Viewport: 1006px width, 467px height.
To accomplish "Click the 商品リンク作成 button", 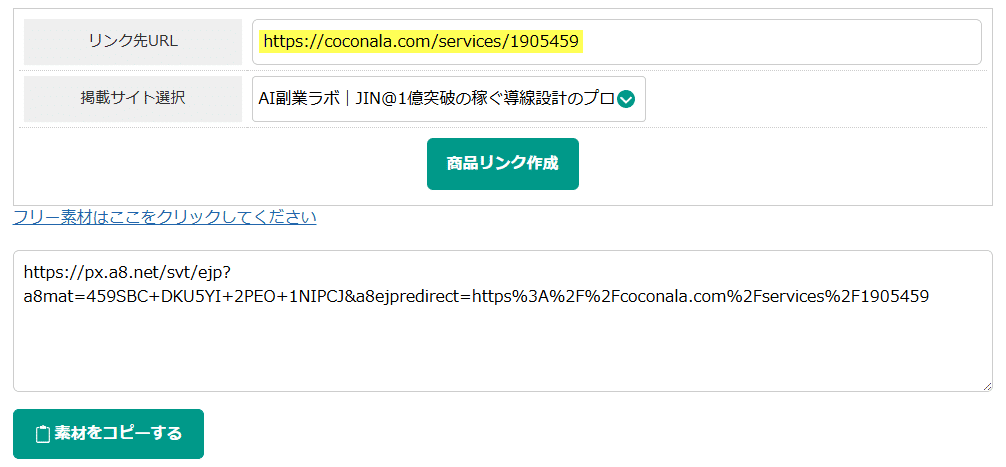I will pyautogui.click(x=502, y=164).
